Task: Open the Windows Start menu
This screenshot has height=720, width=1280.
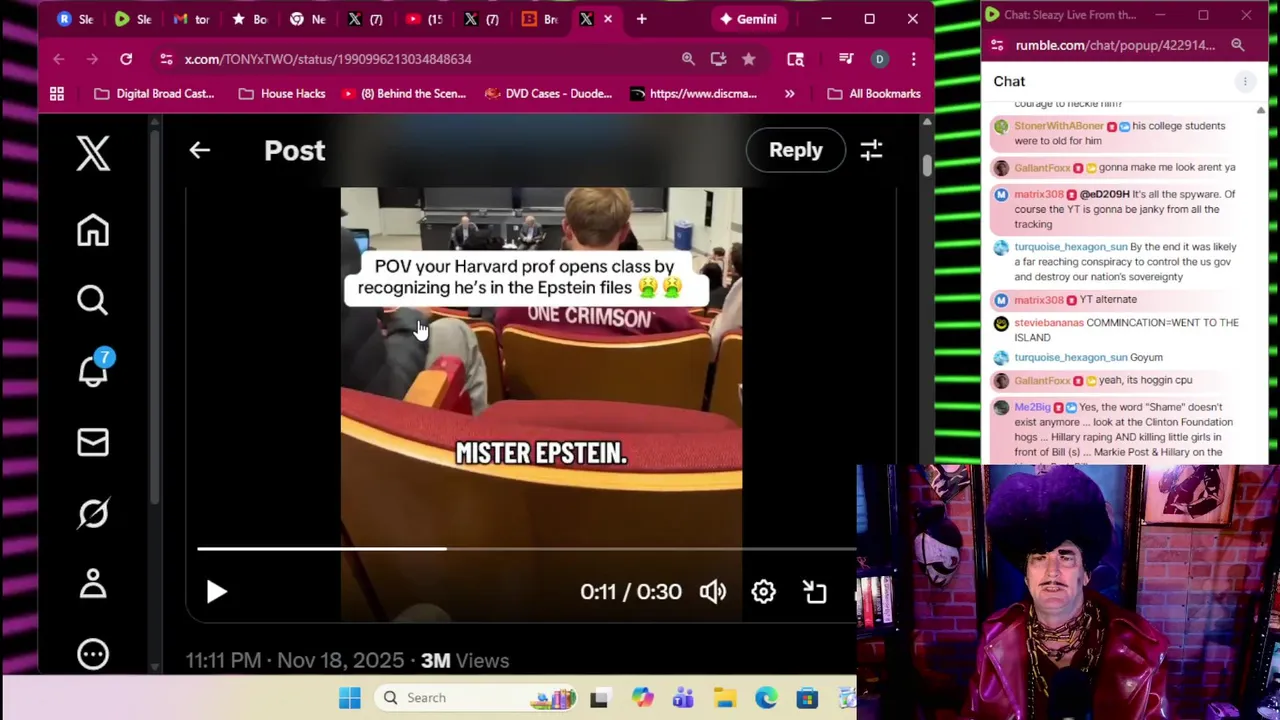Action: point(349,698)
